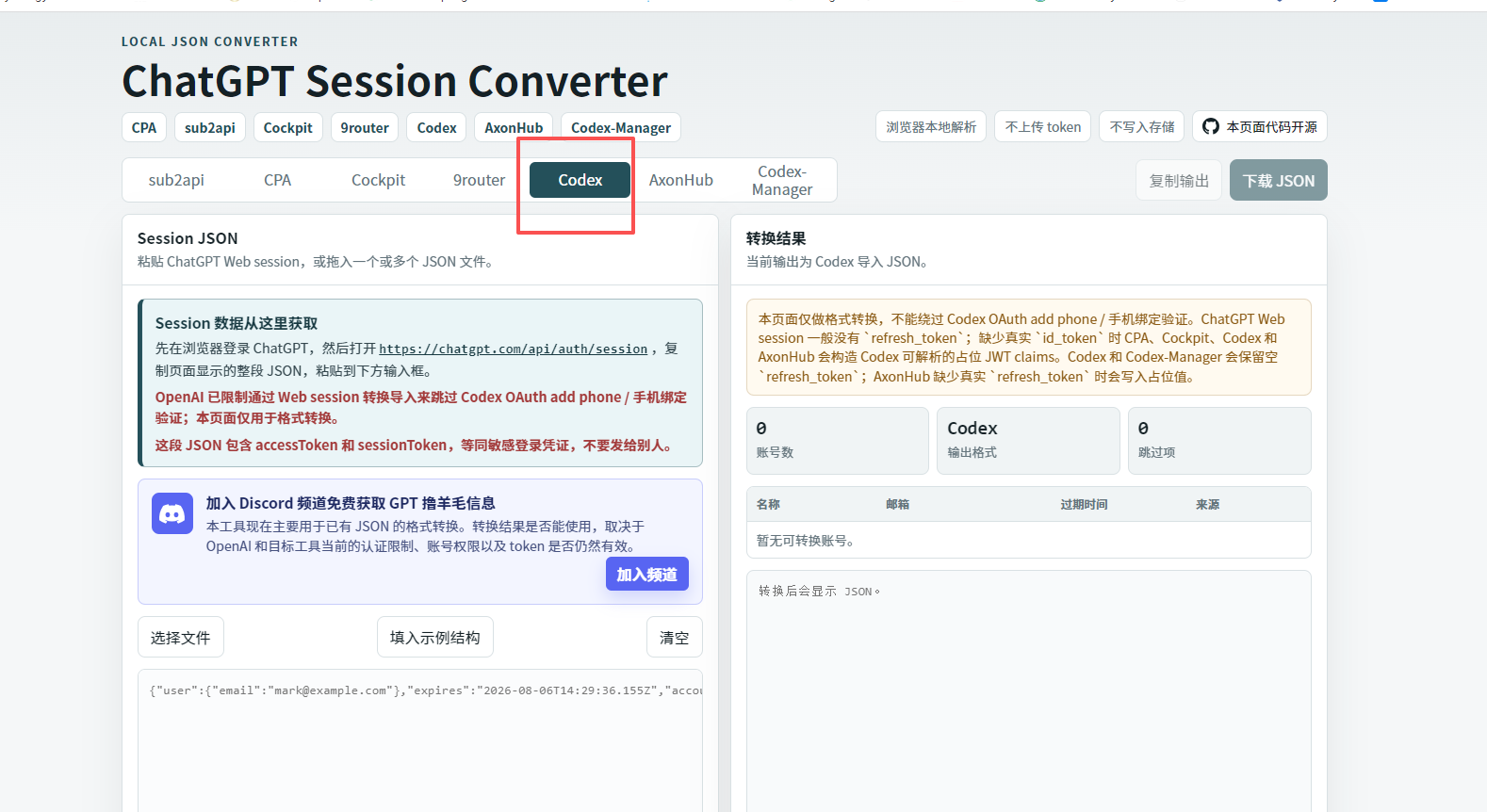Click the 来源 column header
The height and width of the screenshot is (812, 1487).
(x=1208, y=504)
